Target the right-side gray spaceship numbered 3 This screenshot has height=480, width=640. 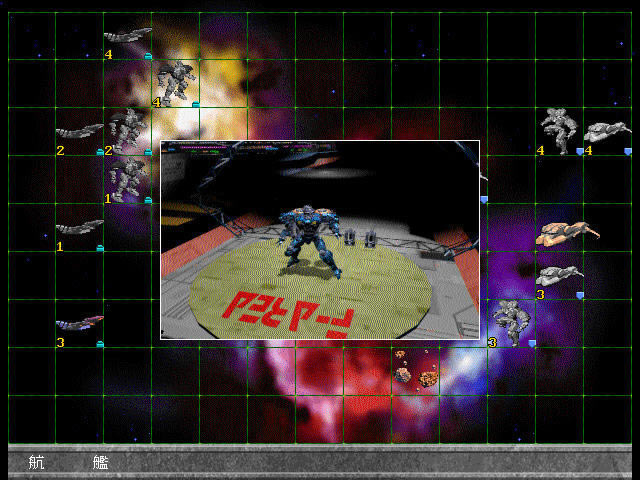tap(558, 276)
